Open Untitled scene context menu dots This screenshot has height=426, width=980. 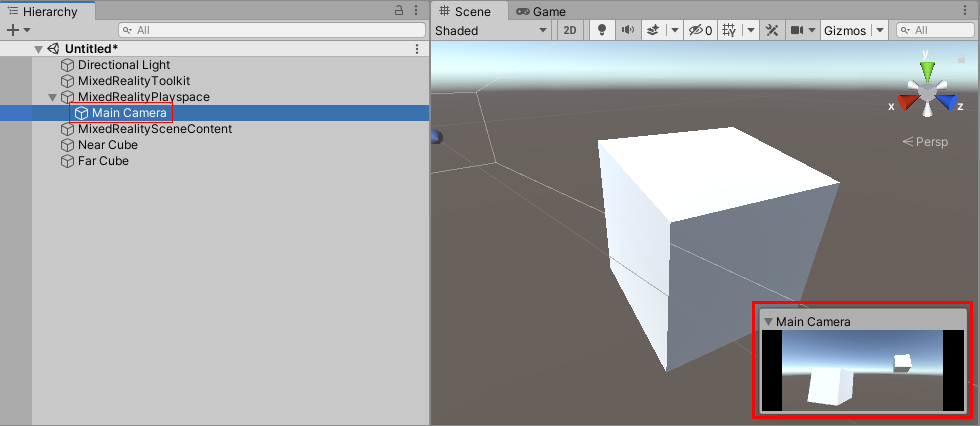(417, 49)
